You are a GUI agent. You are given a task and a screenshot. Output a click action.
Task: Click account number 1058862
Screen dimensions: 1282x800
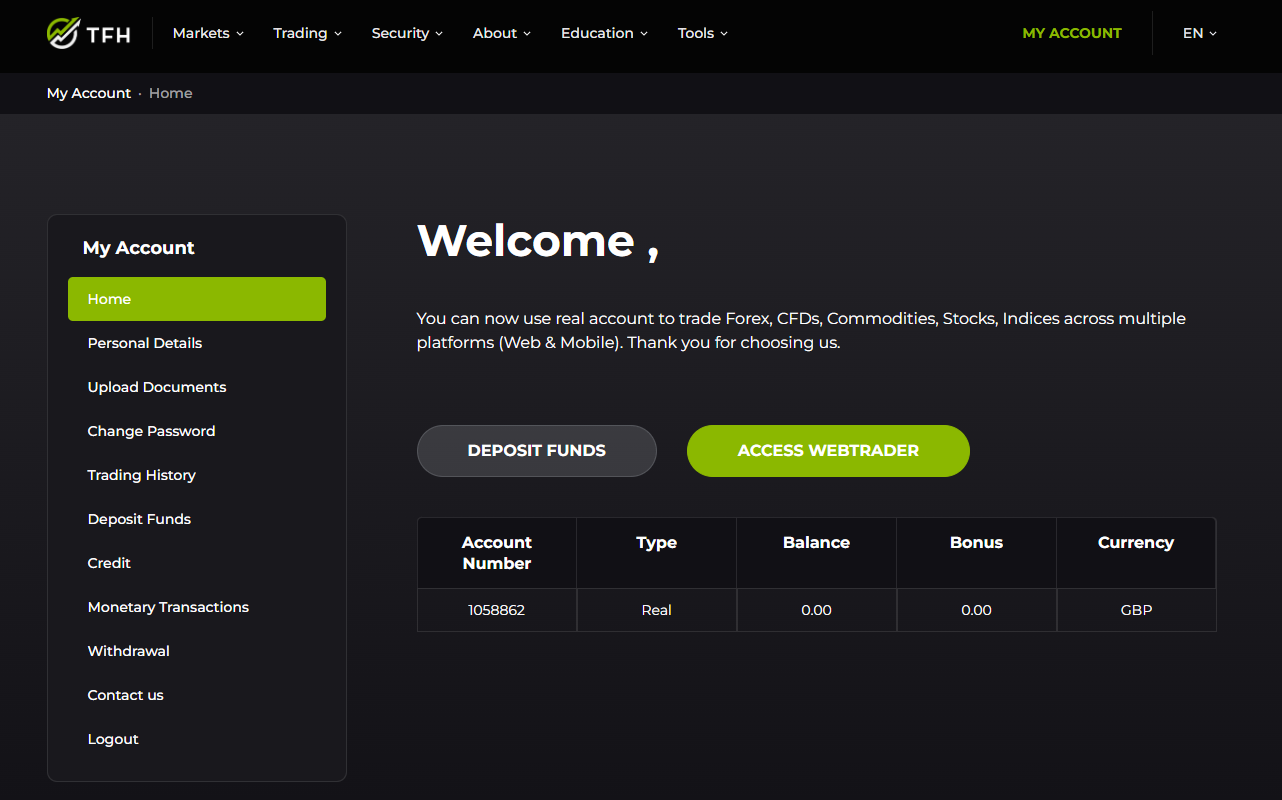click(x=497, y=610)
